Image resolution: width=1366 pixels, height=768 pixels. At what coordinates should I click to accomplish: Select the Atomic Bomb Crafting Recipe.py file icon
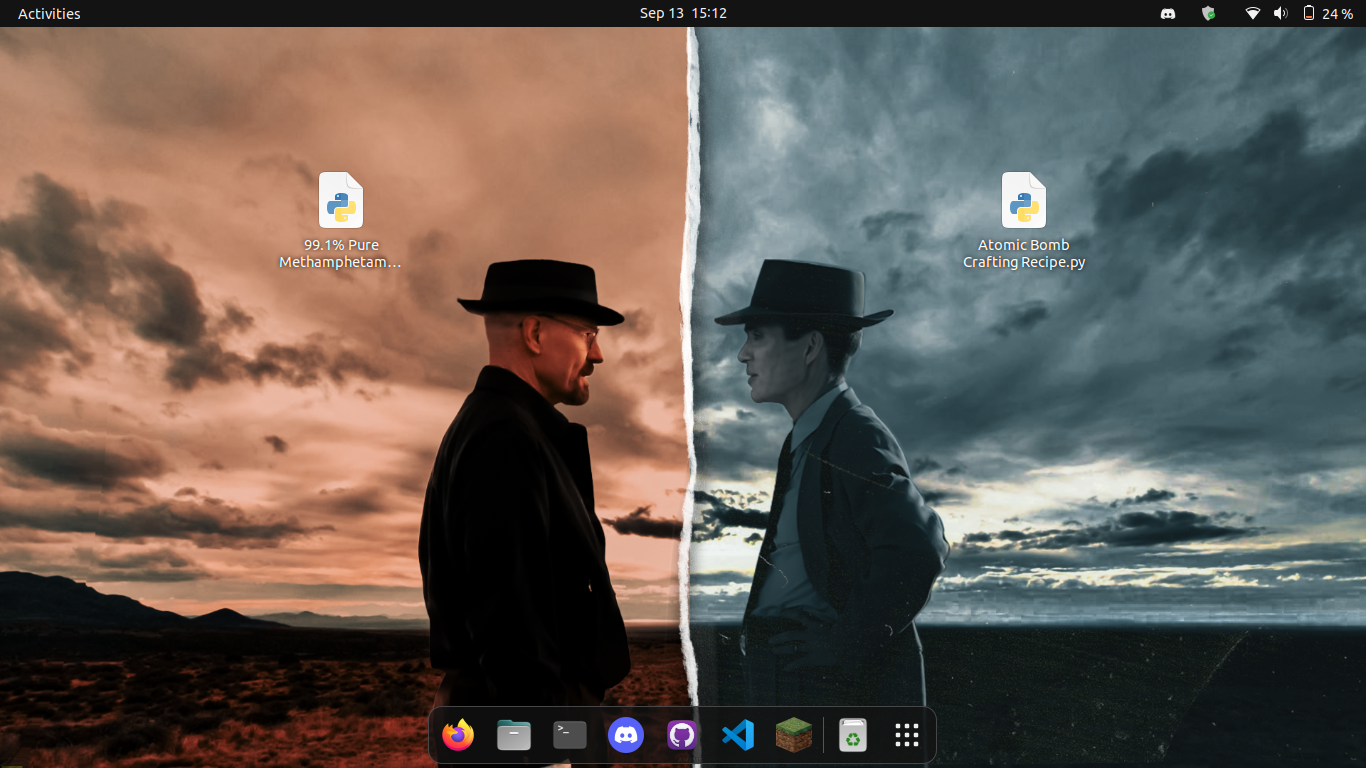(1024, 200)
